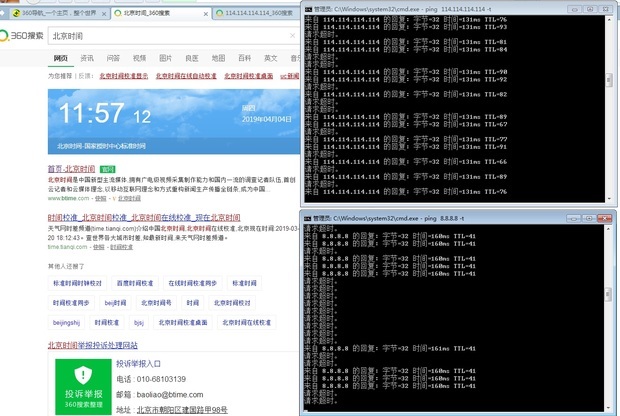Open recommended link 北京时间校准桌面
Screen dimensions: 620x416
click(249, 76)
